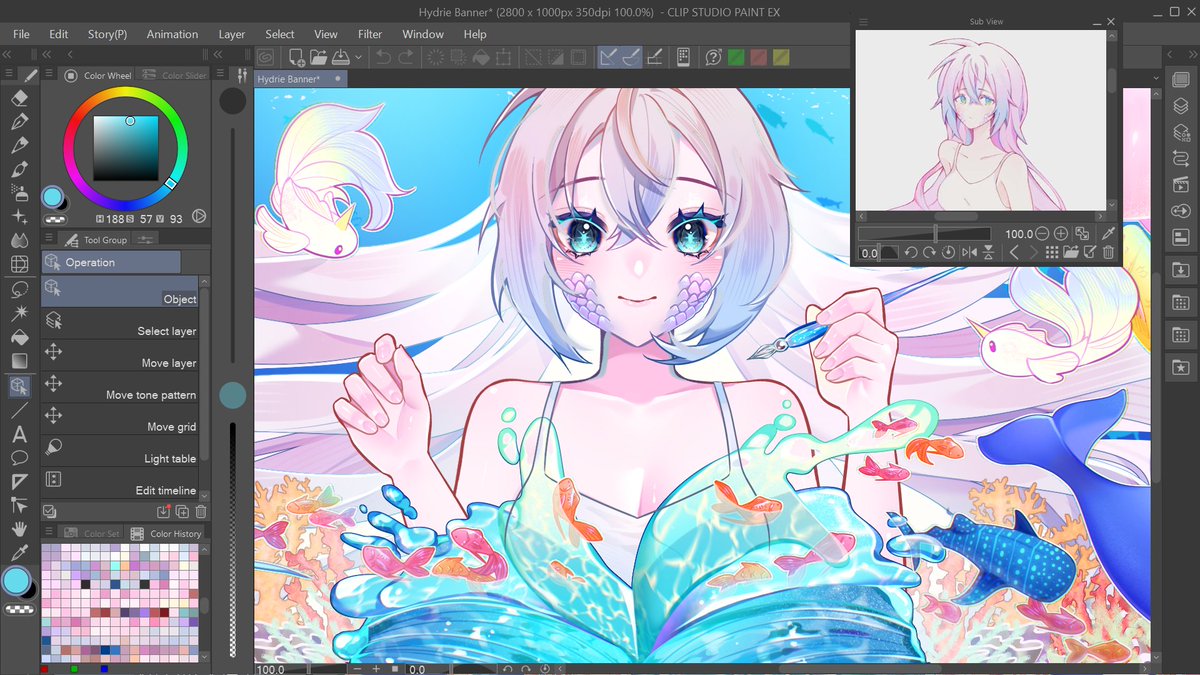
Task: Select the Light table sub tool
Action: pos(120,451)
